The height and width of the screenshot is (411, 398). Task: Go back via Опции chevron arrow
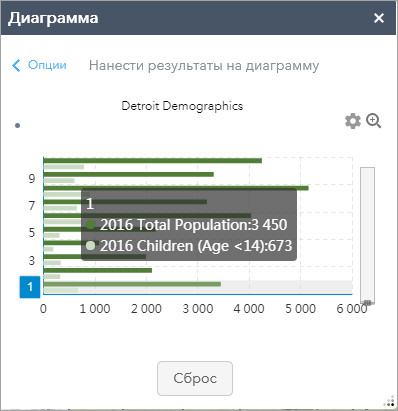coord(16,65)
